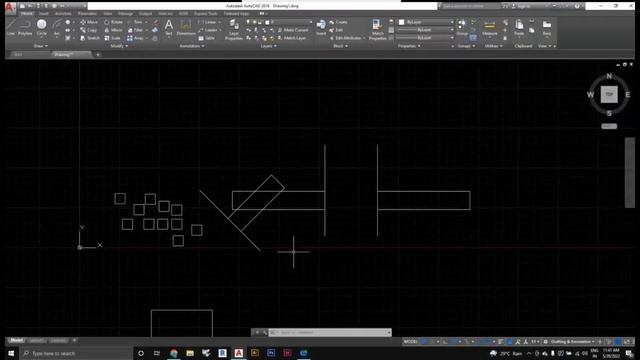This screenshot has height=360, width=640.
Task: Open the Annotate ribbon tab
Action: point(63,13)
